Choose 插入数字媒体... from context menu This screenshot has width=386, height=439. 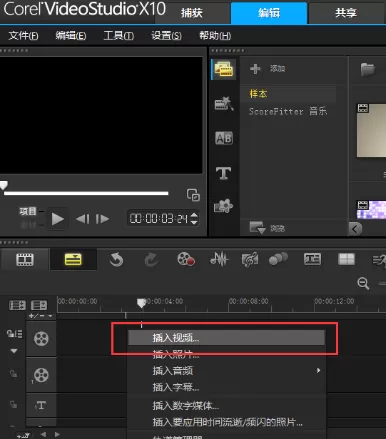click(x=226, y=406)
